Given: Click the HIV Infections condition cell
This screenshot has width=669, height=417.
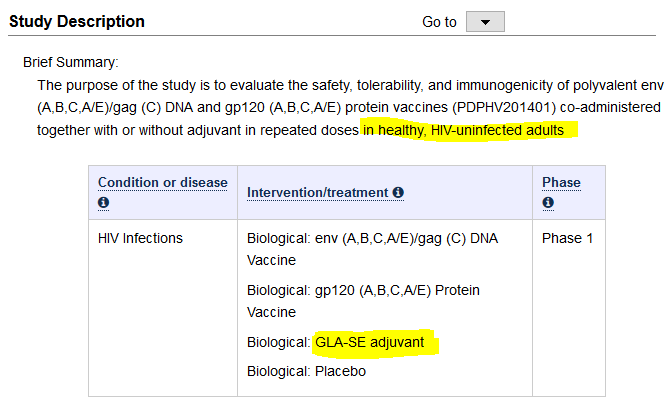Looking at the screenshot, I should 140,238.
